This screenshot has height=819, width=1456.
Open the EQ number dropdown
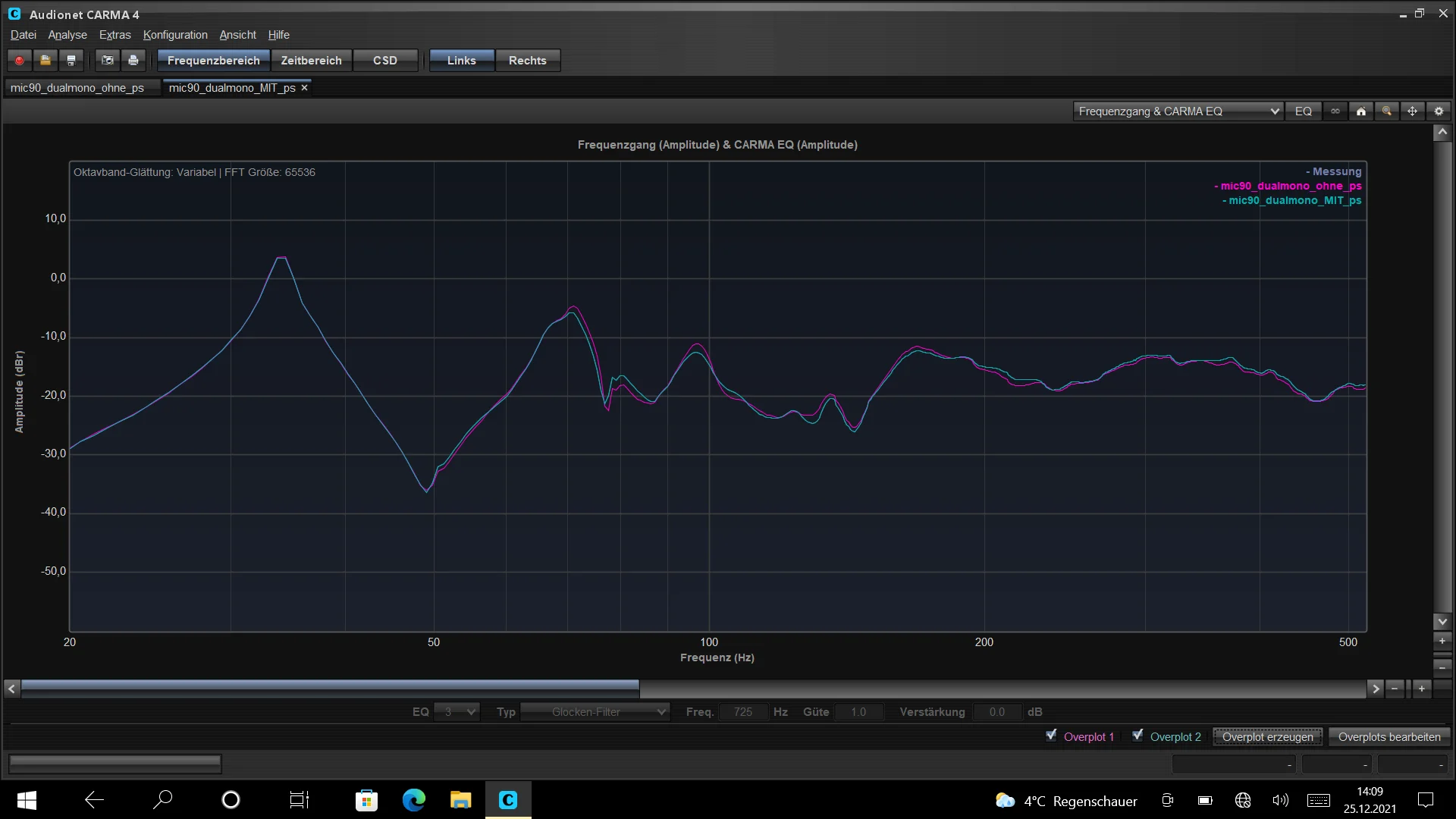[x=457, y=712]
